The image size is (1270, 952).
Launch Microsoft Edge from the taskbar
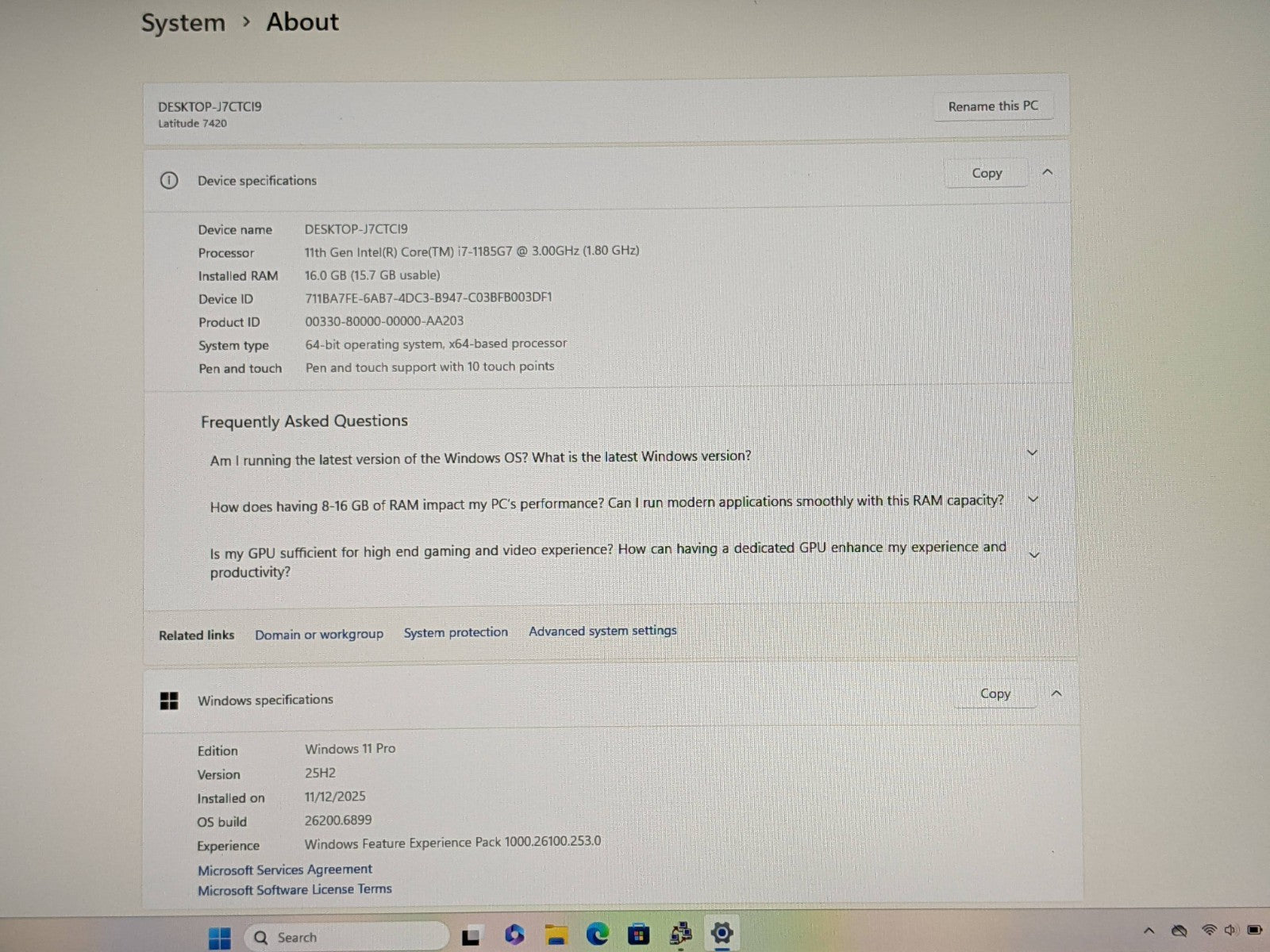(597, 935)
